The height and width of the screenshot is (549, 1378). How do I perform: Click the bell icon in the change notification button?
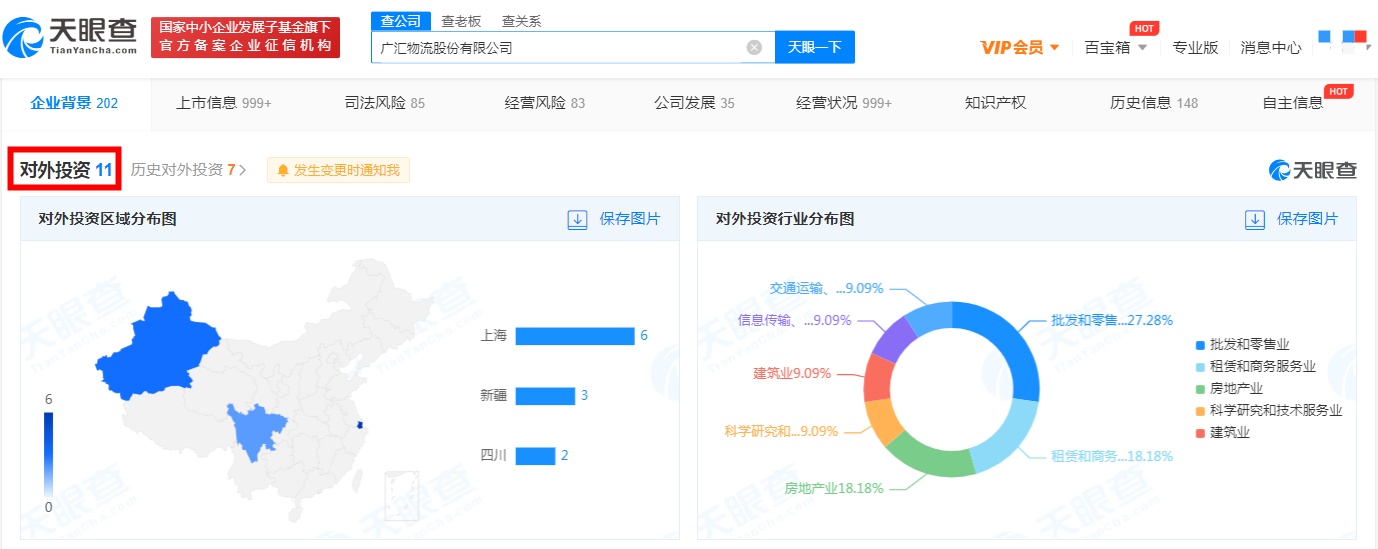pyautogui.click(x=283, y=171)
